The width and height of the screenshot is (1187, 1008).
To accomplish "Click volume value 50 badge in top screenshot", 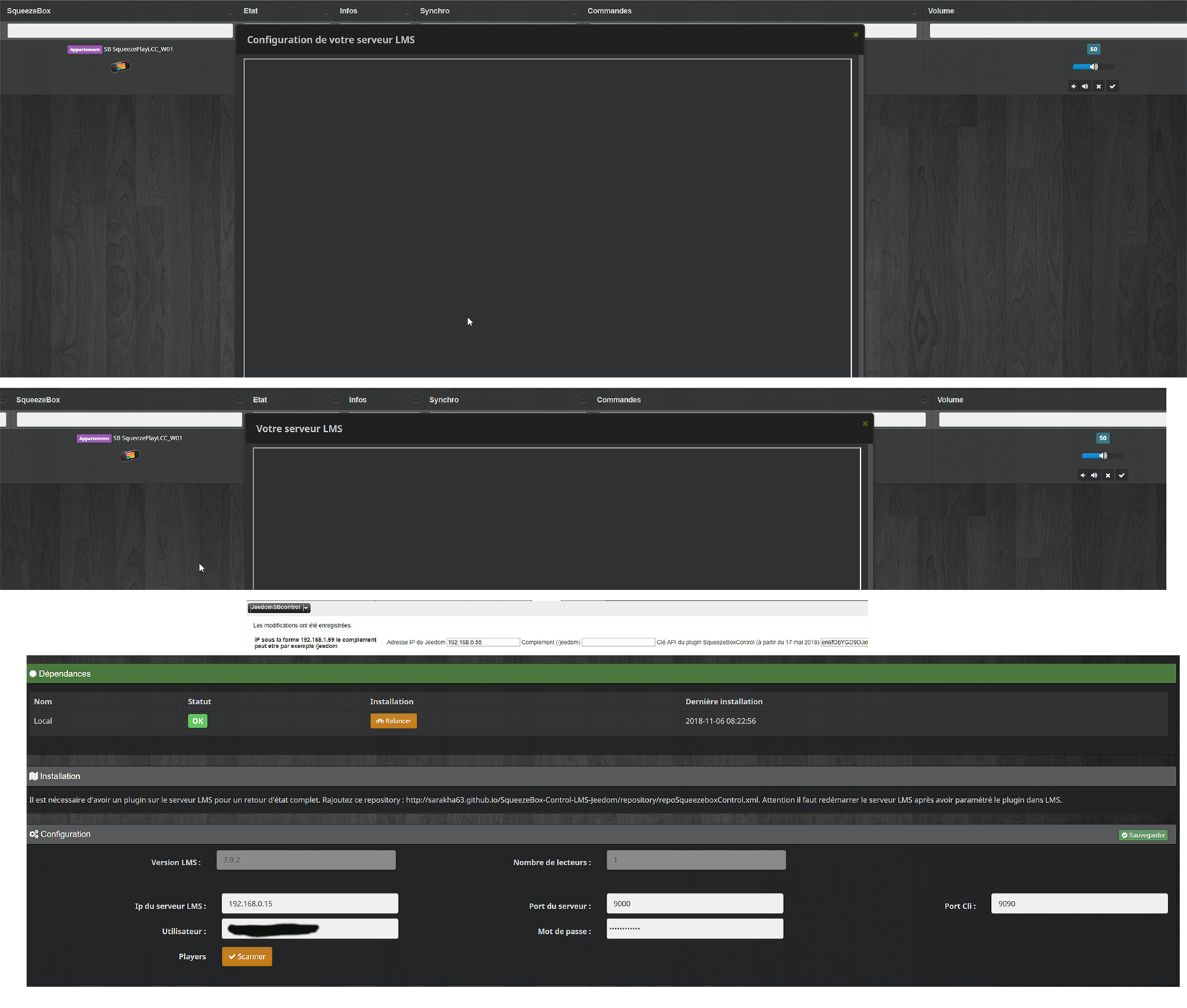I will pyautogui.click(x=1093, y=50).
